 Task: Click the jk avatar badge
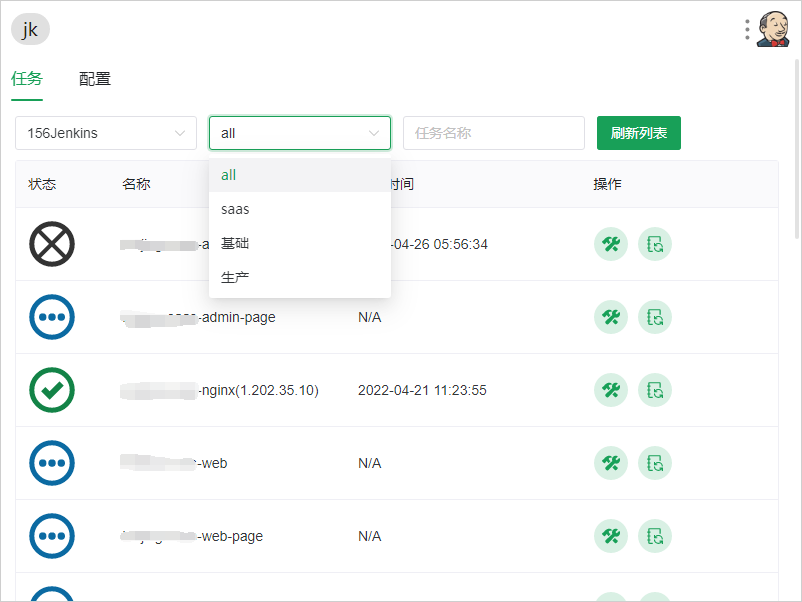(x=30, y=29)
